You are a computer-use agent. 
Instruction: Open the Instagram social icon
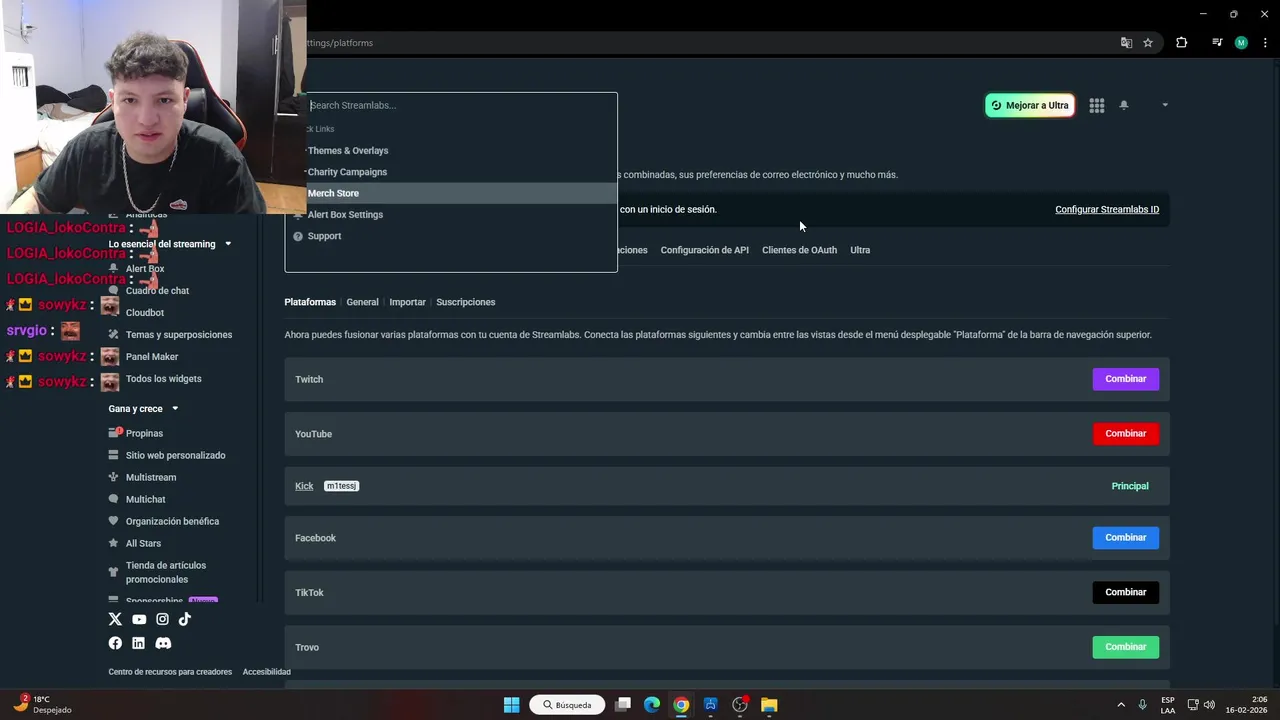point(162,619)
